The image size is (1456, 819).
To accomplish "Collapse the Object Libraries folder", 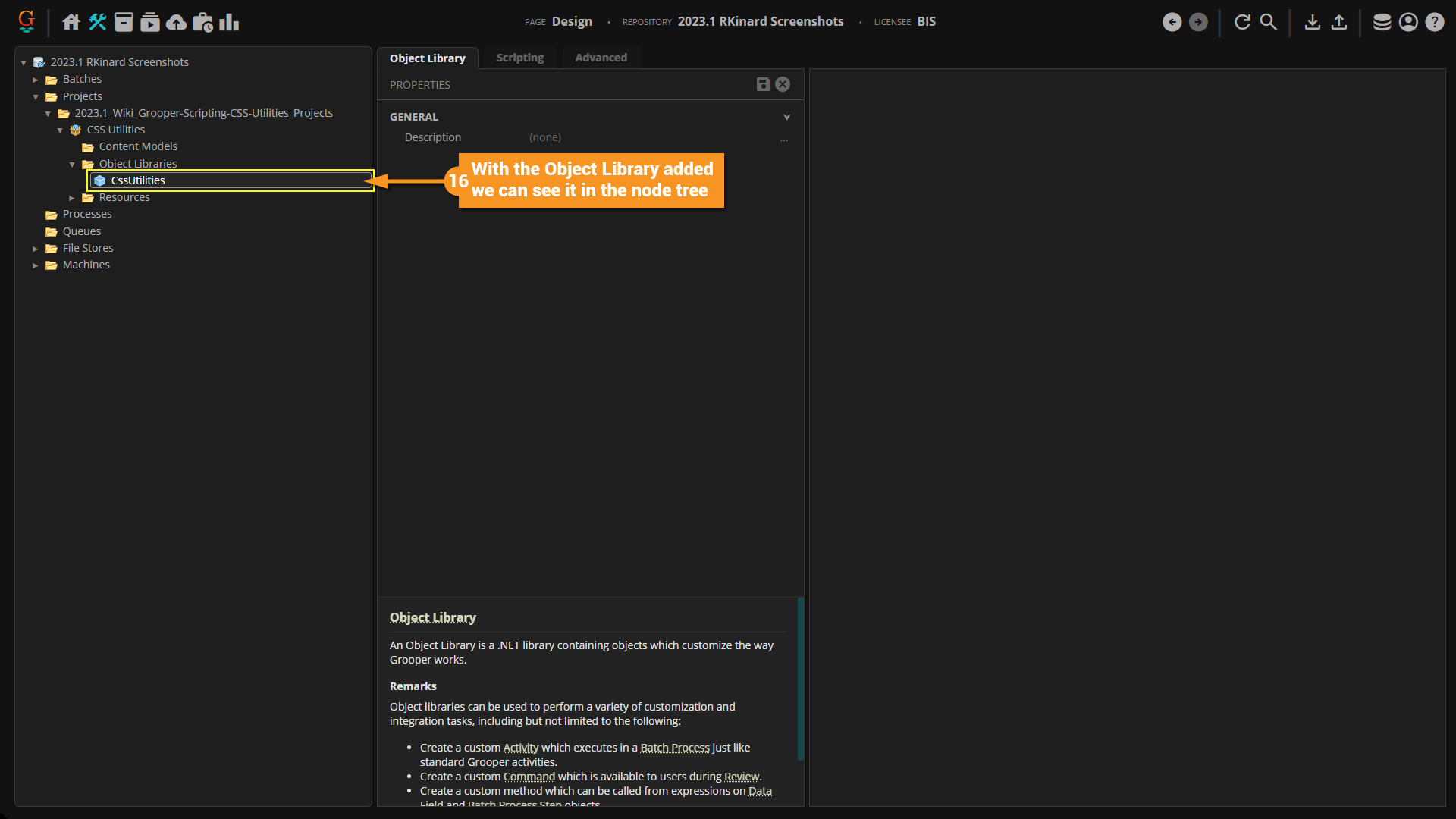I will click(72, 165).
